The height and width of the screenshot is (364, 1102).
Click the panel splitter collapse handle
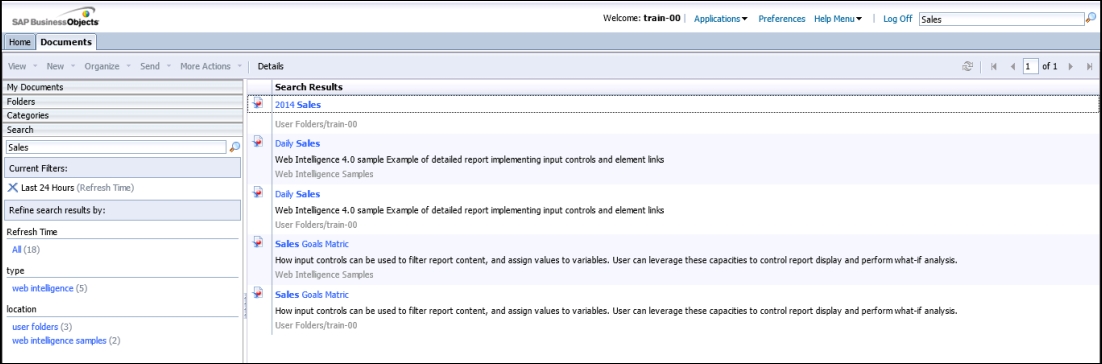245,306
